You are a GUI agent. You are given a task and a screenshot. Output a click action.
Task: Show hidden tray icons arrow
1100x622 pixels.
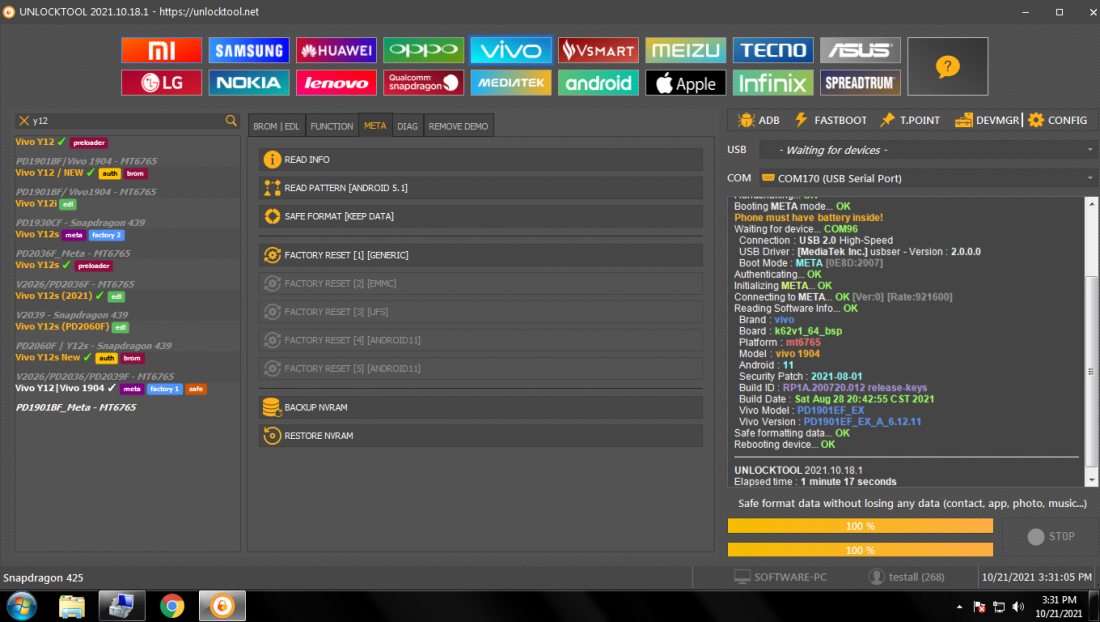(959, 607)
